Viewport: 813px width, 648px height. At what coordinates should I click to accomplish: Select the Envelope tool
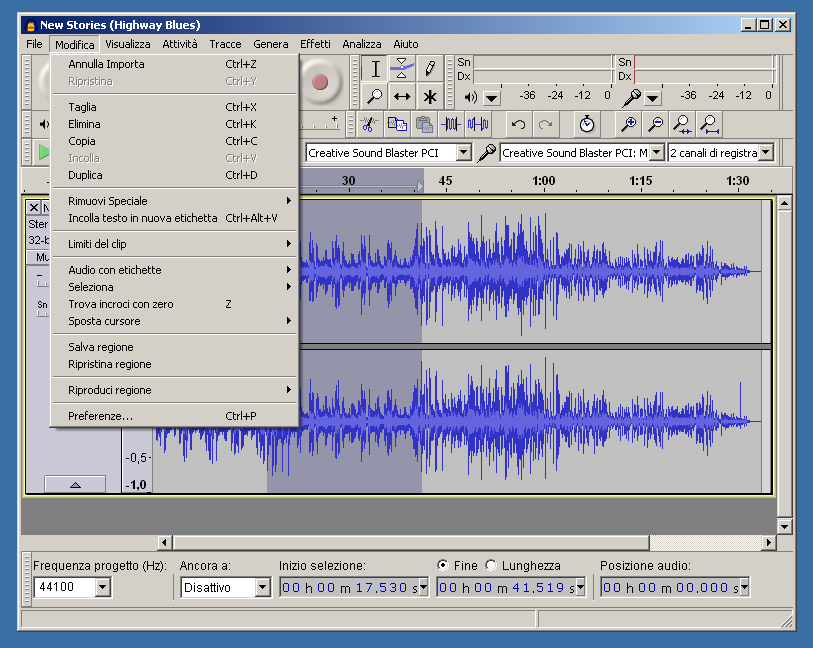pos(402,68)
